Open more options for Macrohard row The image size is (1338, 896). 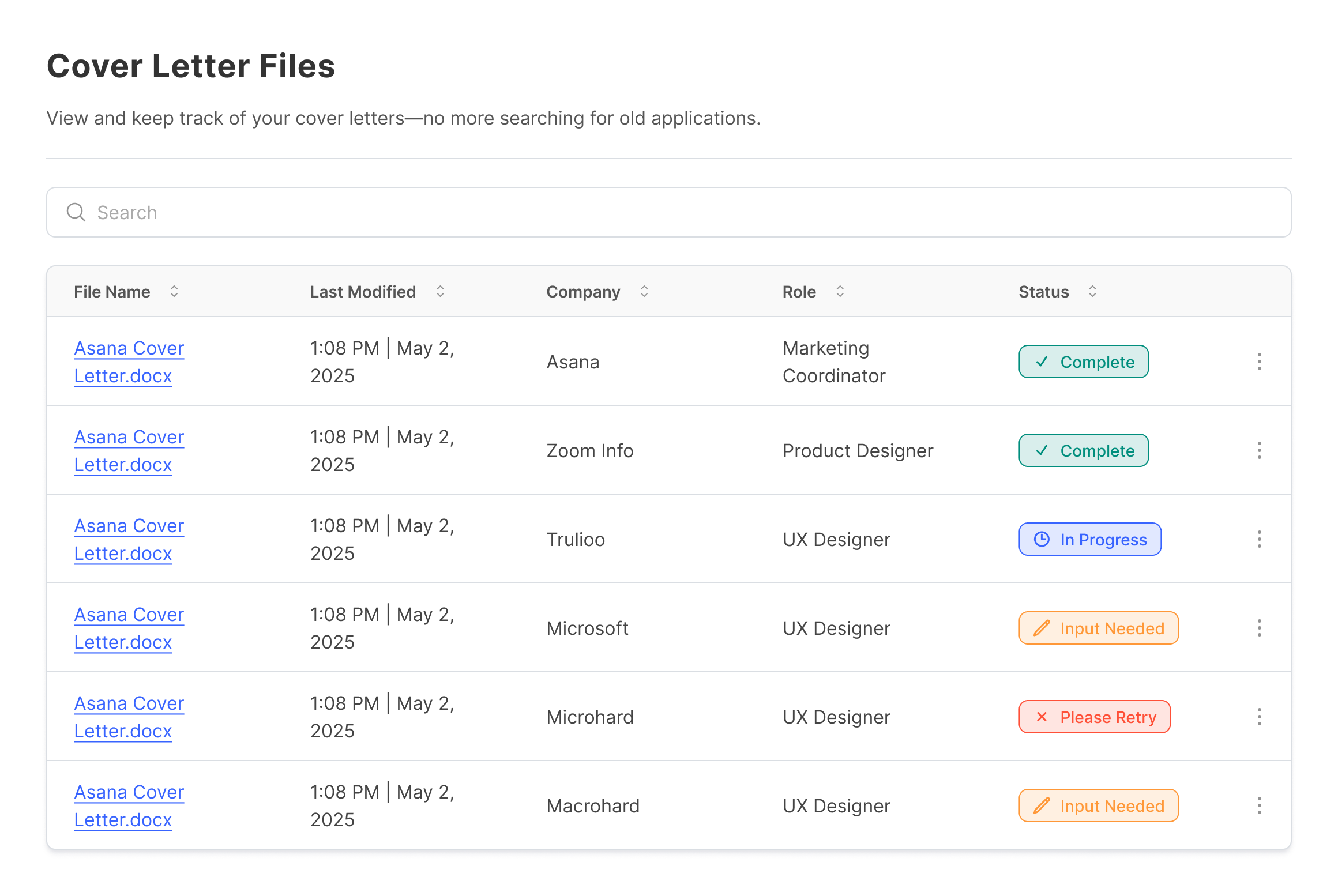[x=1259, y=805]
